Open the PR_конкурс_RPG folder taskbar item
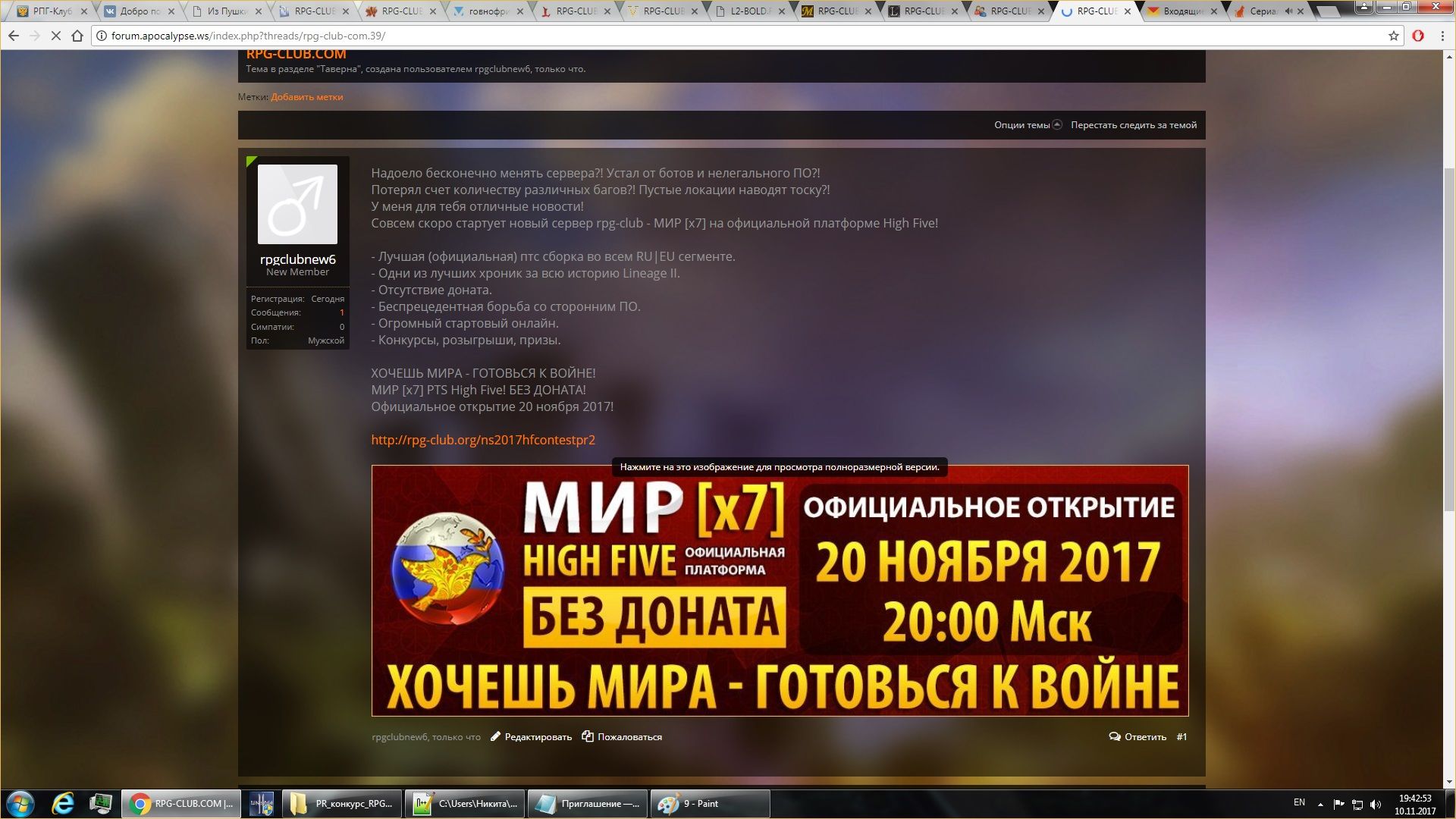 (x=341, y=804)
